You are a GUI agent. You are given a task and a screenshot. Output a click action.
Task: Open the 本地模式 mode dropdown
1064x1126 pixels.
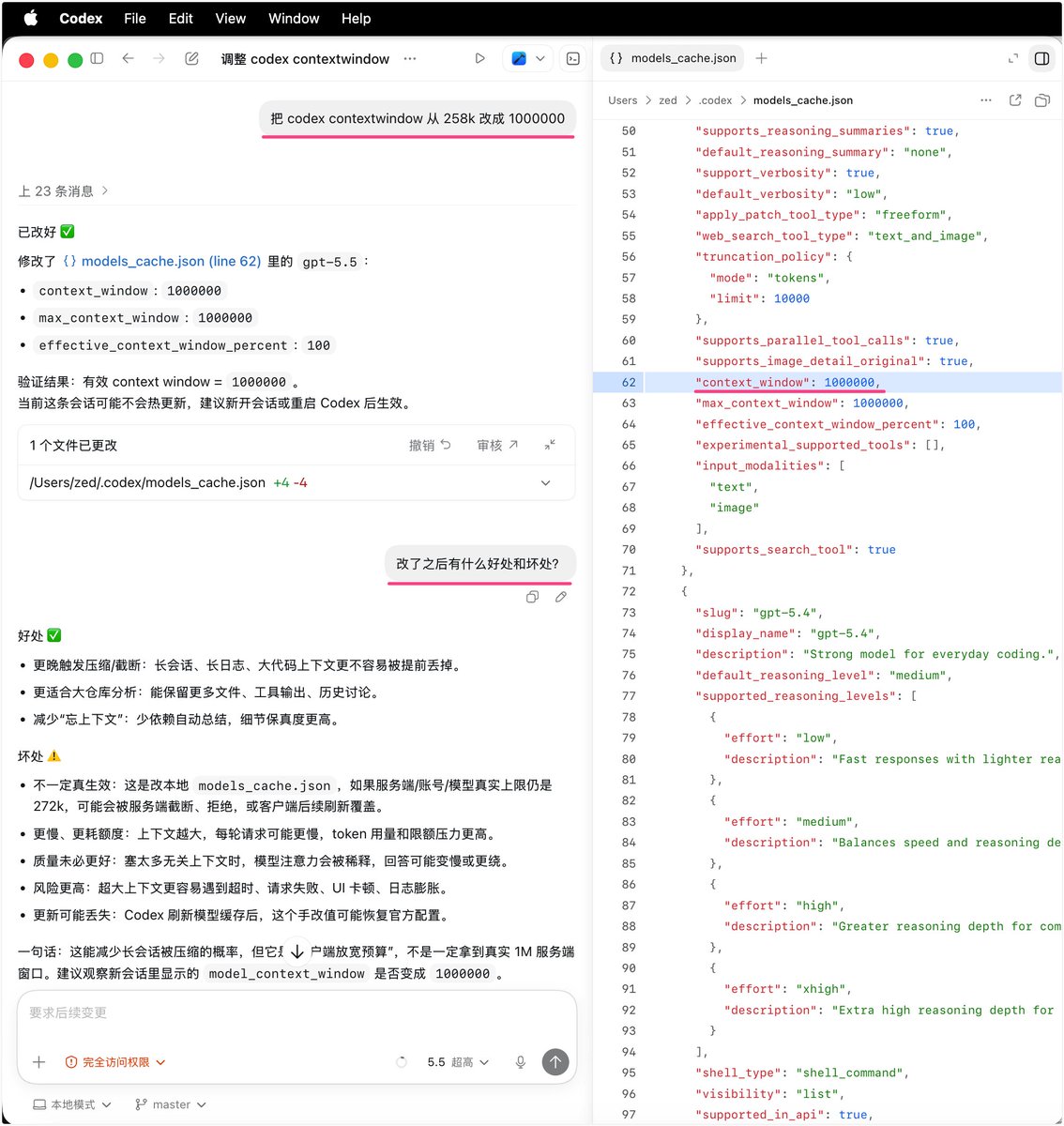click(x=72, y=1104)
